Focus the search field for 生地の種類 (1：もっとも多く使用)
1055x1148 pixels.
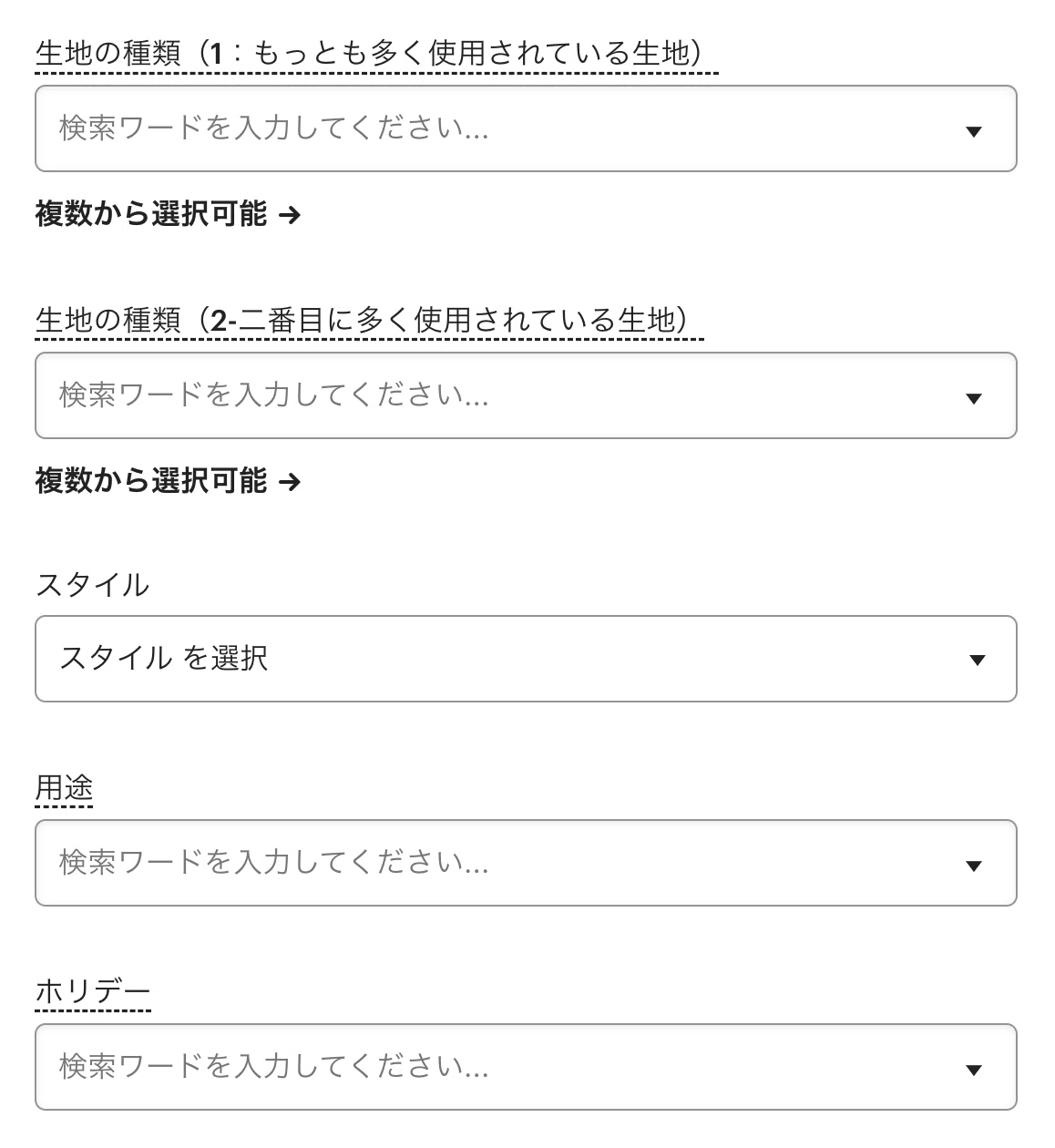coord(526,128)
